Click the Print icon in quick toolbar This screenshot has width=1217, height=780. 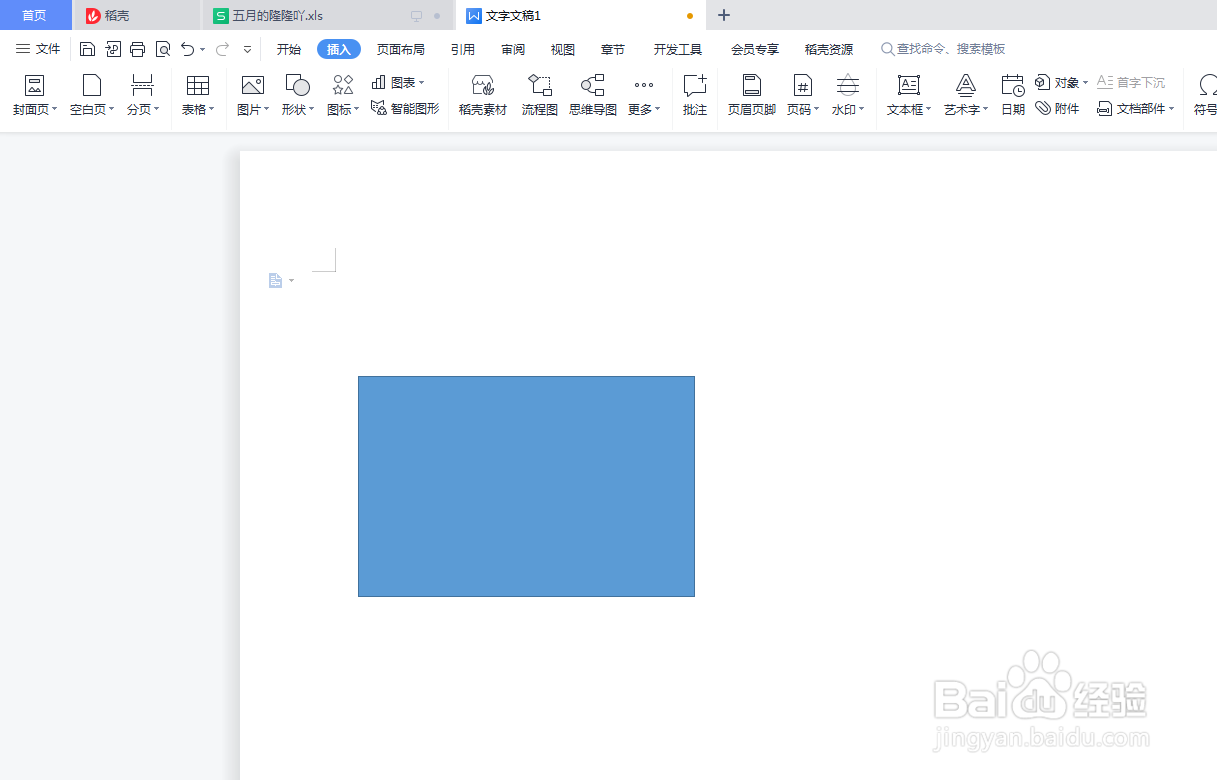(138, 49)
